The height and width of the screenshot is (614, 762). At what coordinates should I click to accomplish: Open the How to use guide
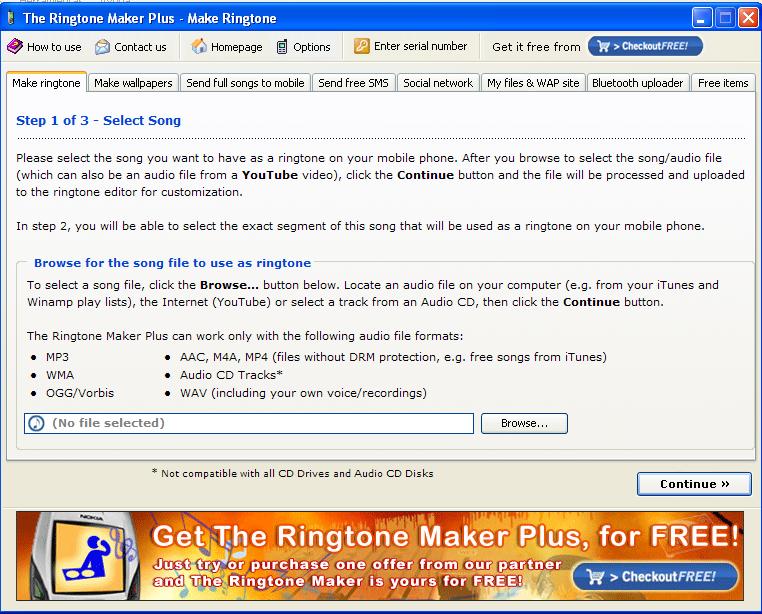(x=44, y=47)
